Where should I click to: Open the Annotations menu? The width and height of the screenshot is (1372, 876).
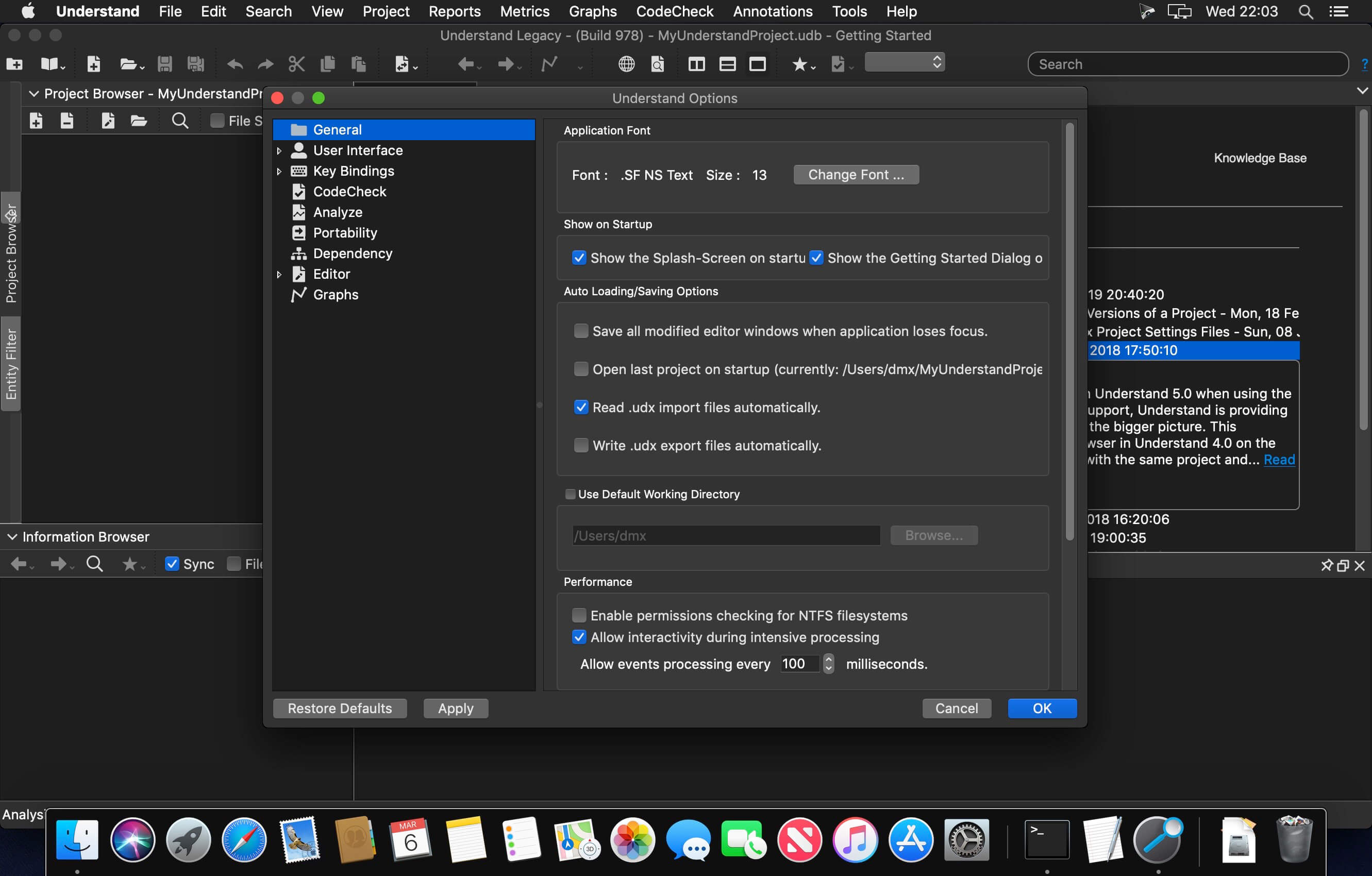click(x=773, y=11)
